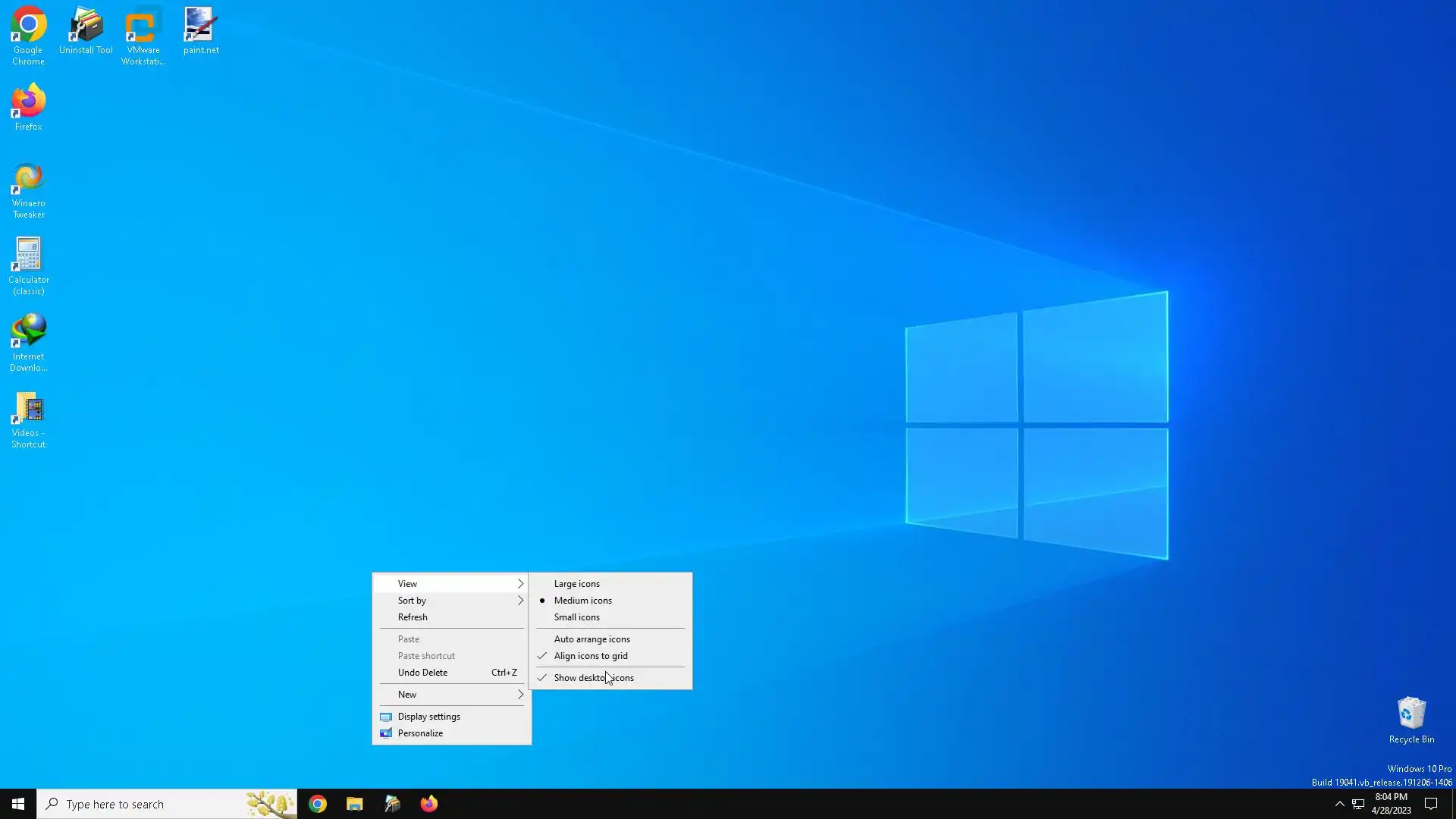Toggle Show desktop icons option

594,678
